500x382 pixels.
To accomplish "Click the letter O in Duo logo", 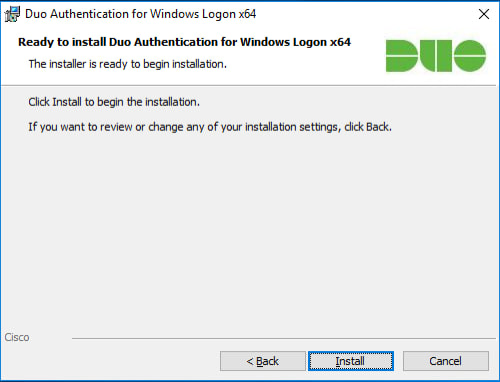I will (470, 56).
